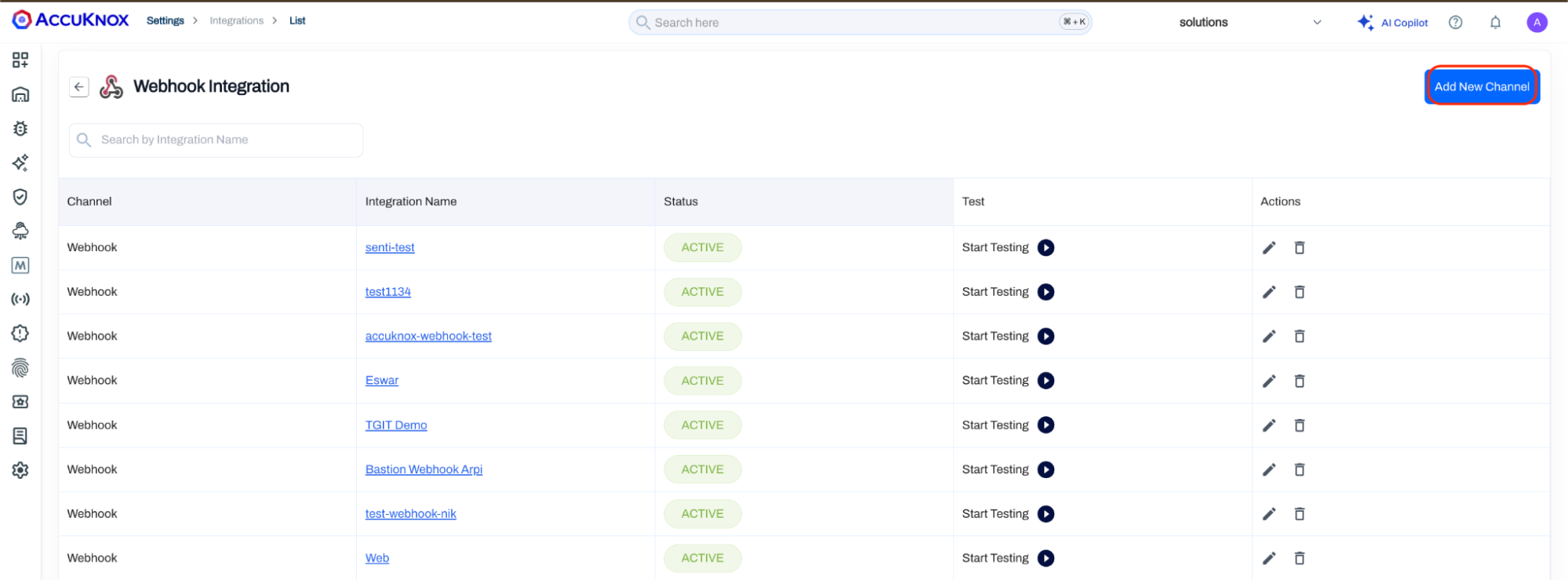Screen dimensions: 1568x580
Task: Open the Web integration link
Action: coord(377,558)
